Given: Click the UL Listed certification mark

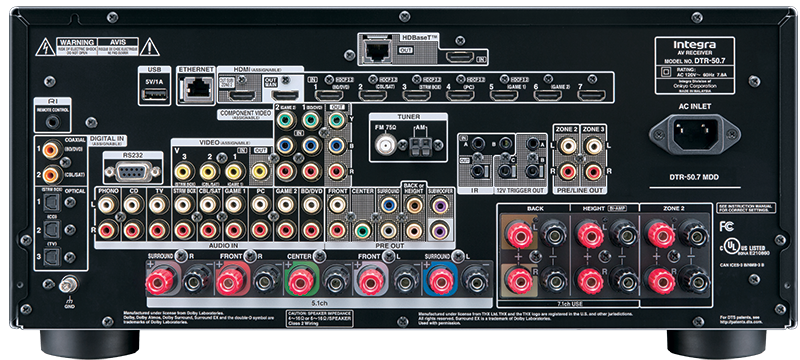Looking at the screenshot, I should click(x=731, y=247).
